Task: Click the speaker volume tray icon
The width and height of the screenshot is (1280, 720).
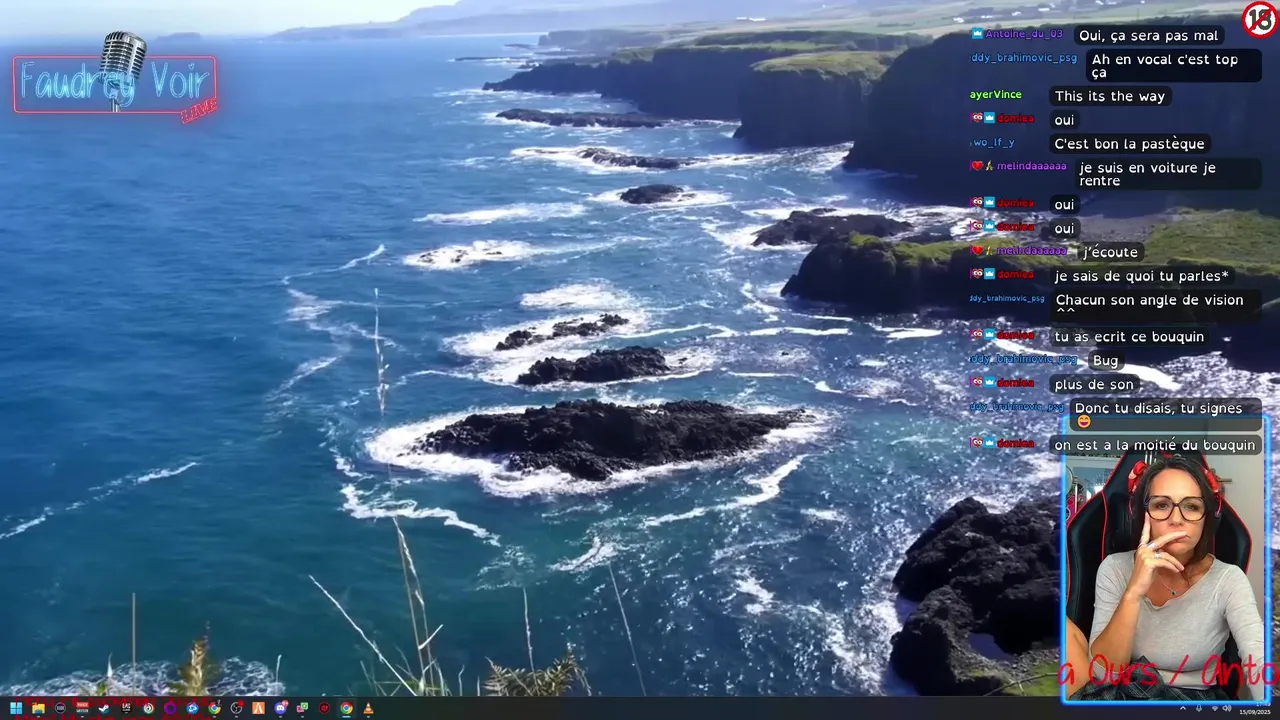Action: [x=1227, y=708]
